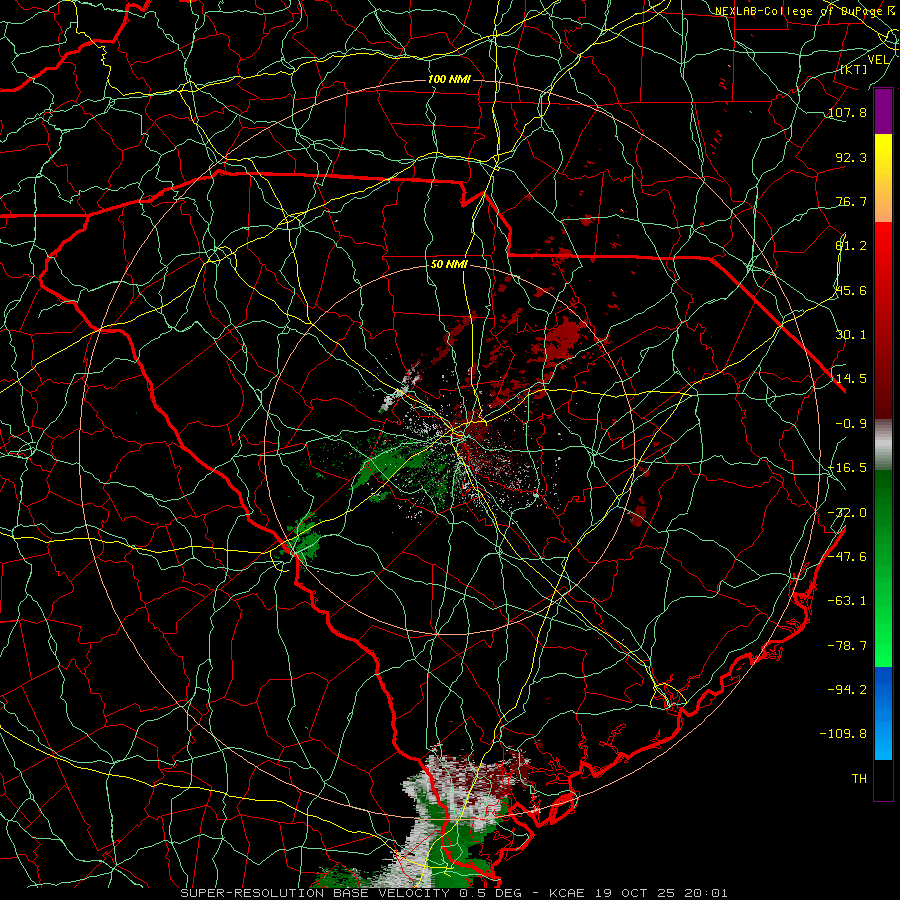Click the [KT] units label
The width and height of the screenshot is (900, 900).
click(854, 69)
